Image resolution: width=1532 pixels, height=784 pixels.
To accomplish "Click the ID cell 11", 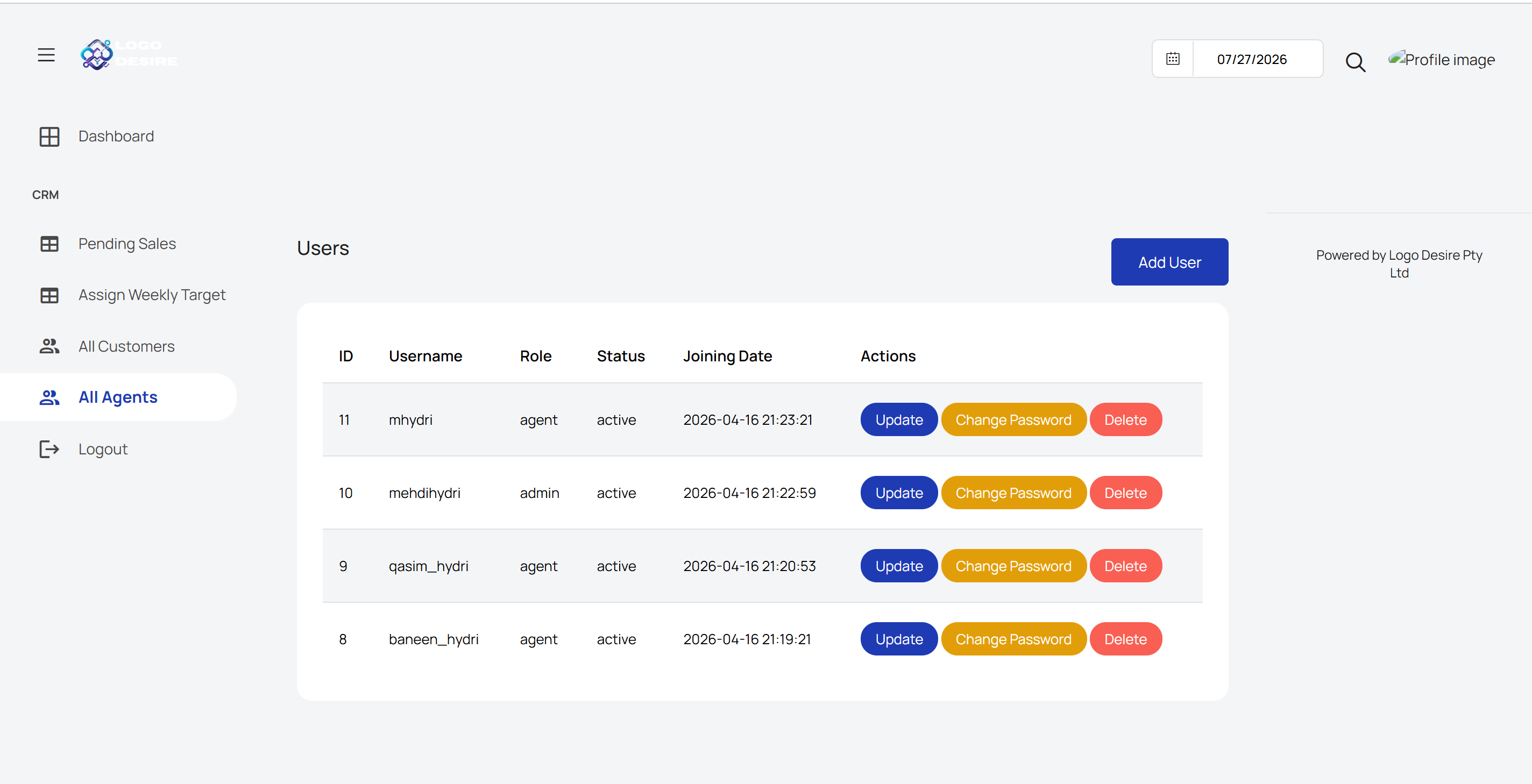I will tap(344, 420).
